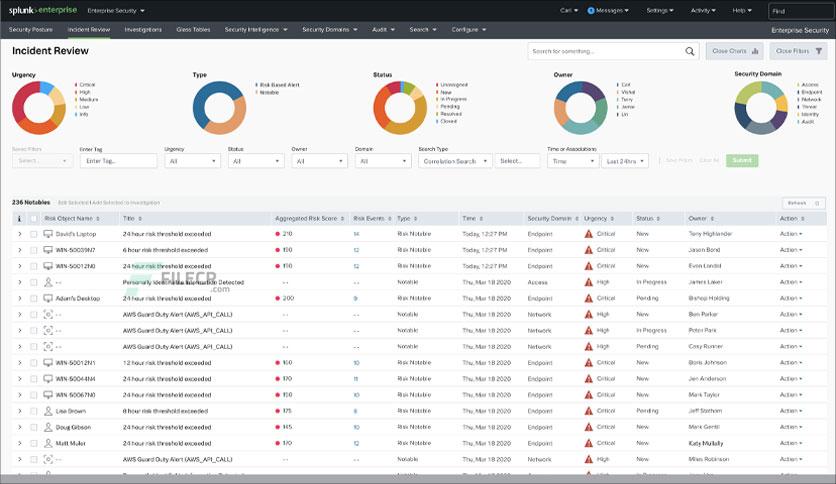Open the Glass Tables tab
This screenshot has width=836, height=484.
[193, 30]
